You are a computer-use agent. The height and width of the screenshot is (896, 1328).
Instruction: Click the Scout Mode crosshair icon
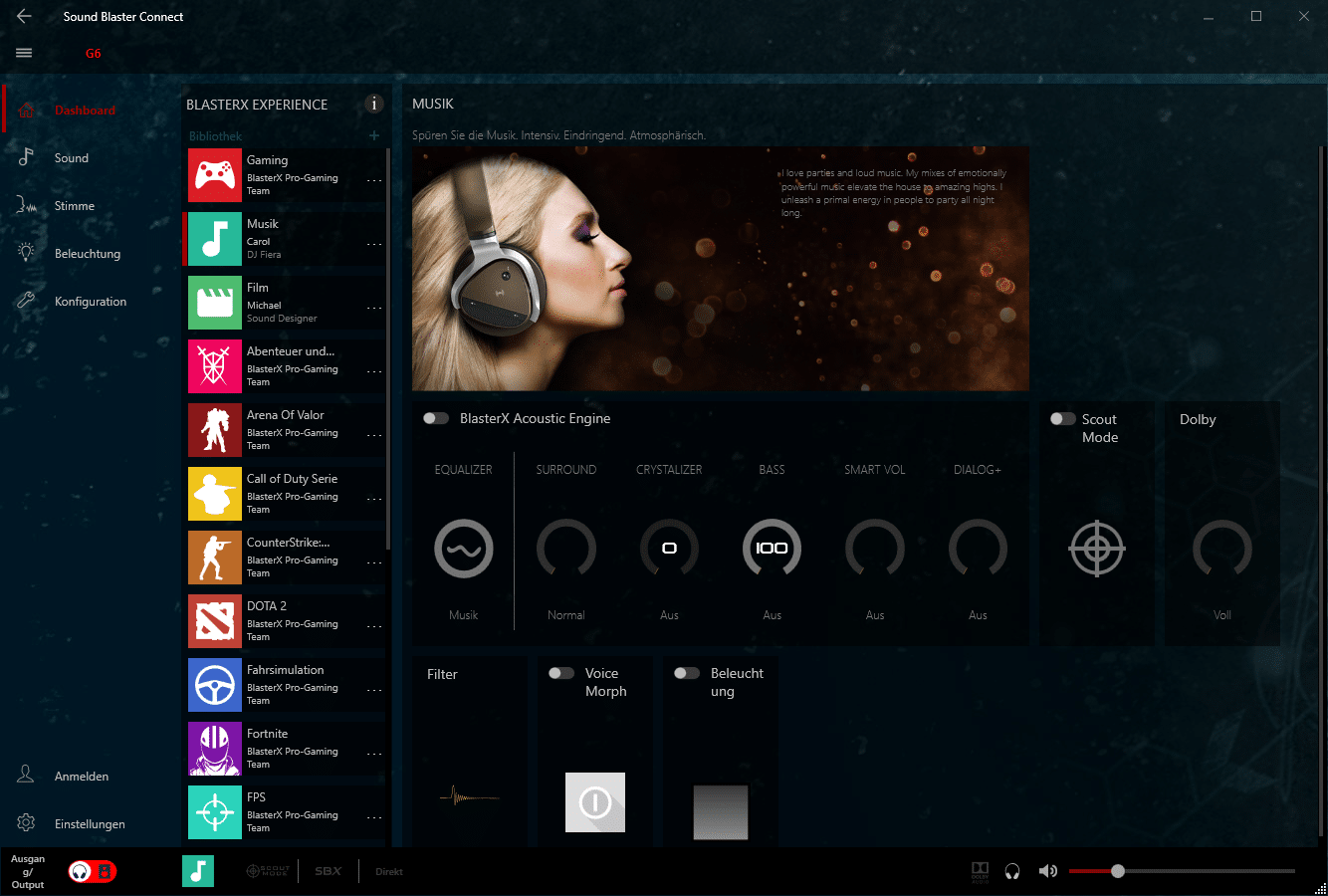tap(1097, 549)
